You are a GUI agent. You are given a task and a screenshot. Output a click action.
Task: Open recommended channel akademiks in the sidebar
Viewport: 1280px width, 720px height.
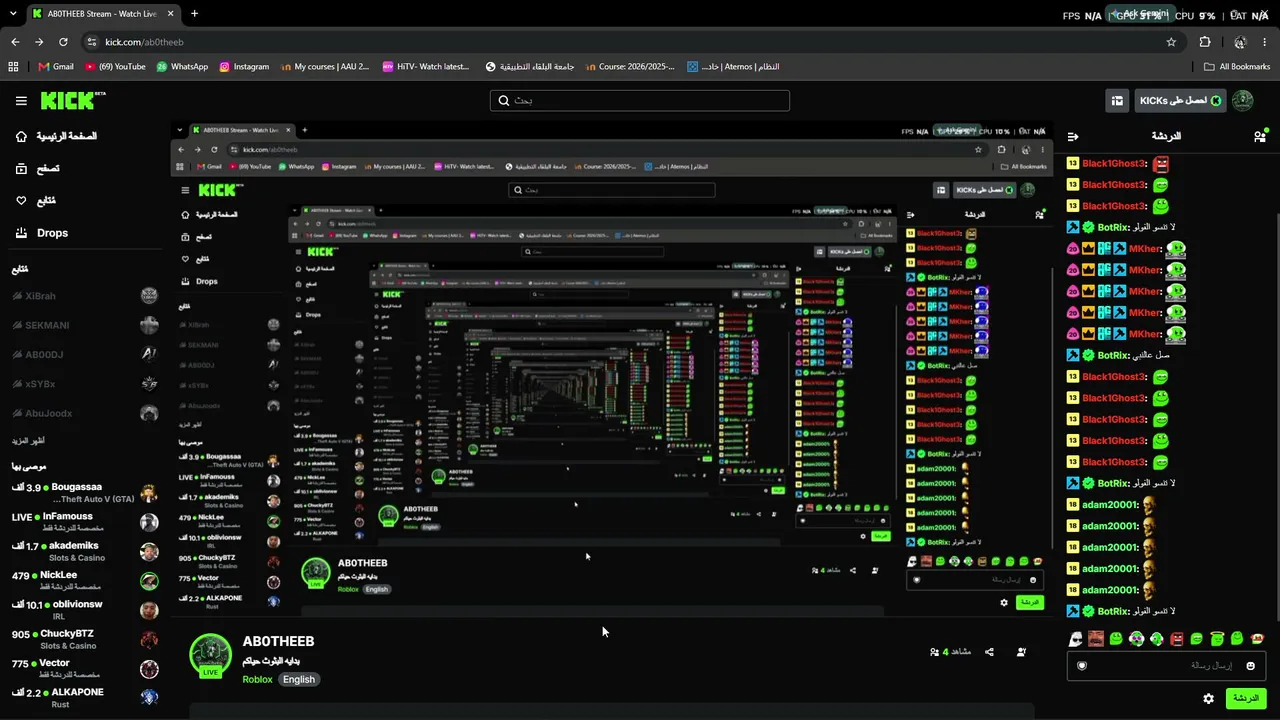click(x=85, y=551)
